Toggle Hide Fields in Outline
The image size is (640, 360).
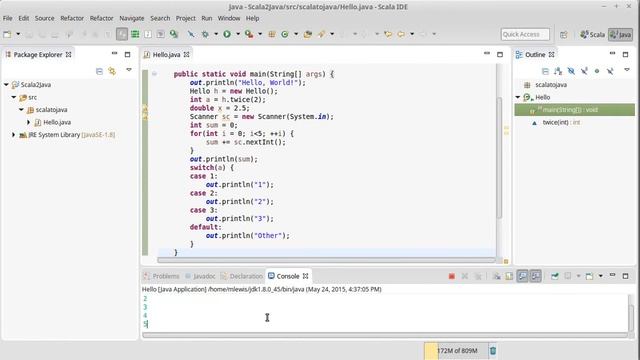(x=571, y=71)
